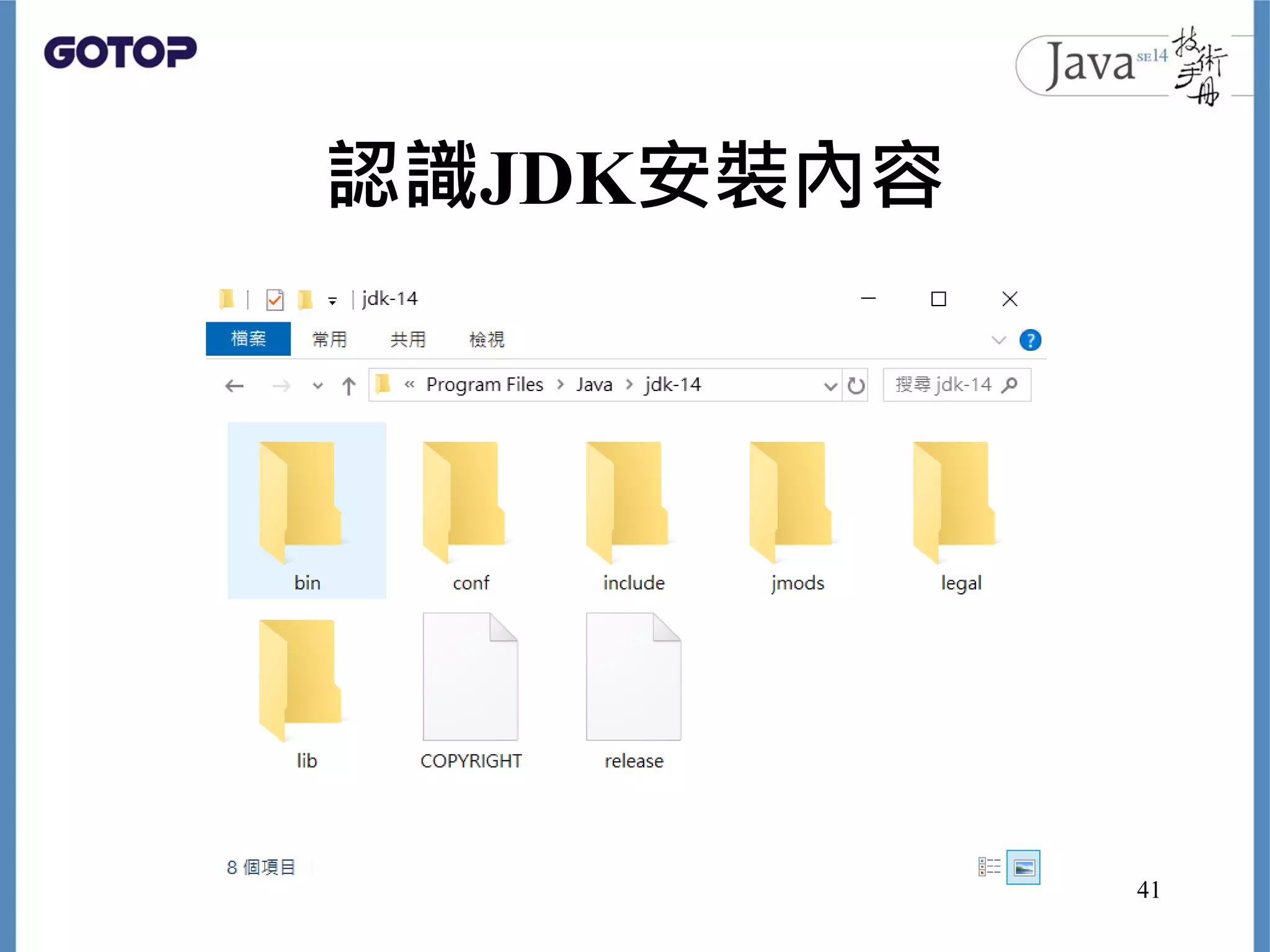Navigate to Java in the address bar
Screen dimensions: 1270x952
pos(594,385)
